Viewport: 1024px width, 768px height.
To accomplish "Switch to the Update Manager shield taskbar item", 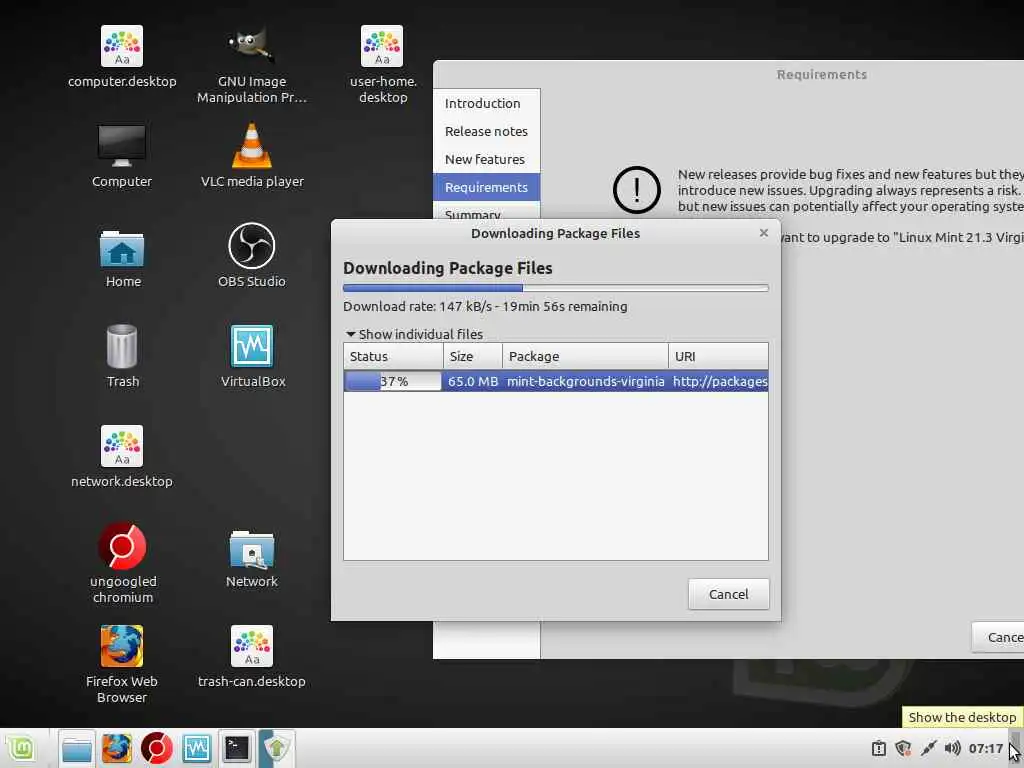I will 277,748.
